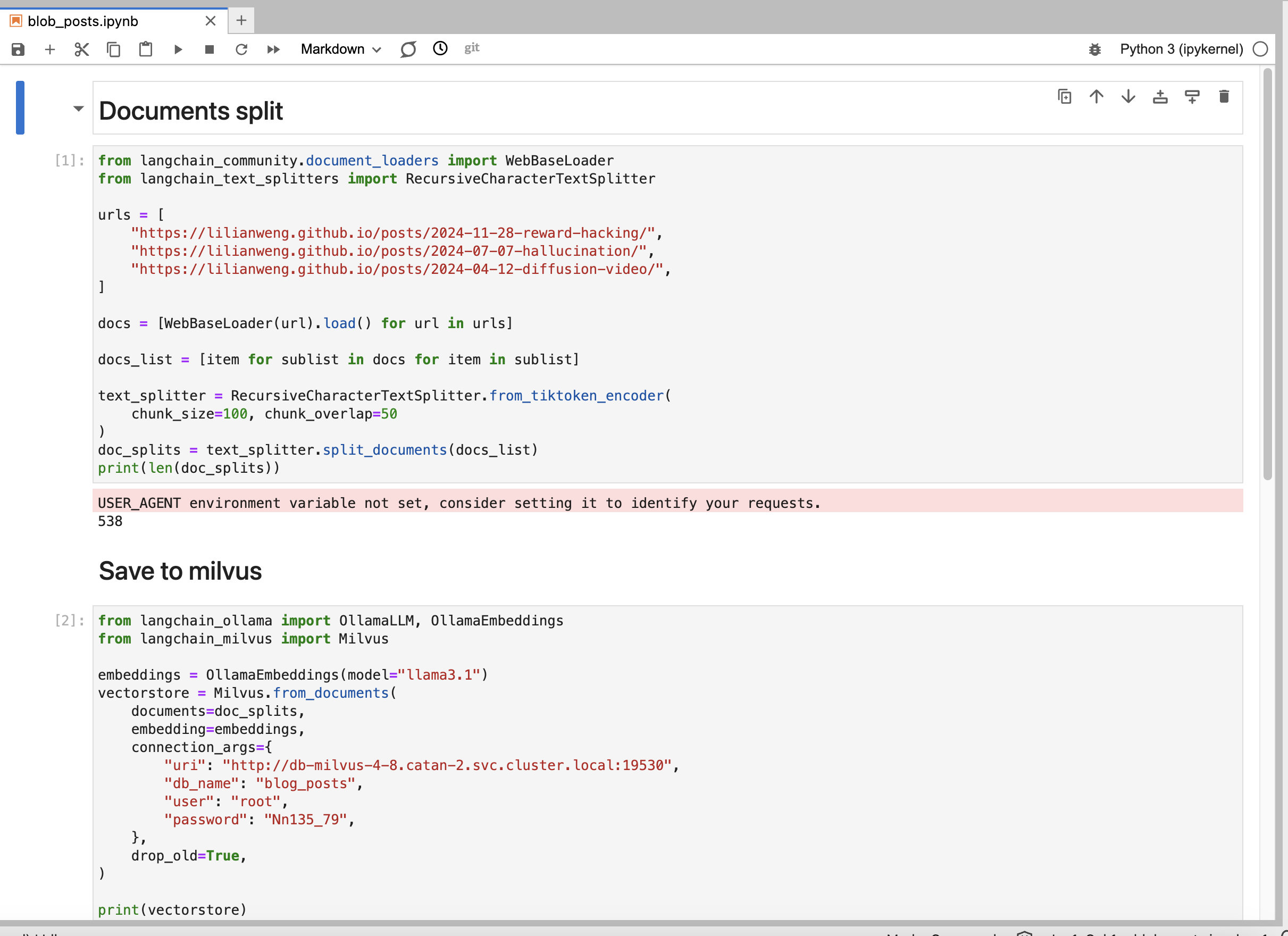The image size is (1288, 936).
Task: Open Python 3 (ipykernel) kernel selector
Action: [x=1181, y=49]
